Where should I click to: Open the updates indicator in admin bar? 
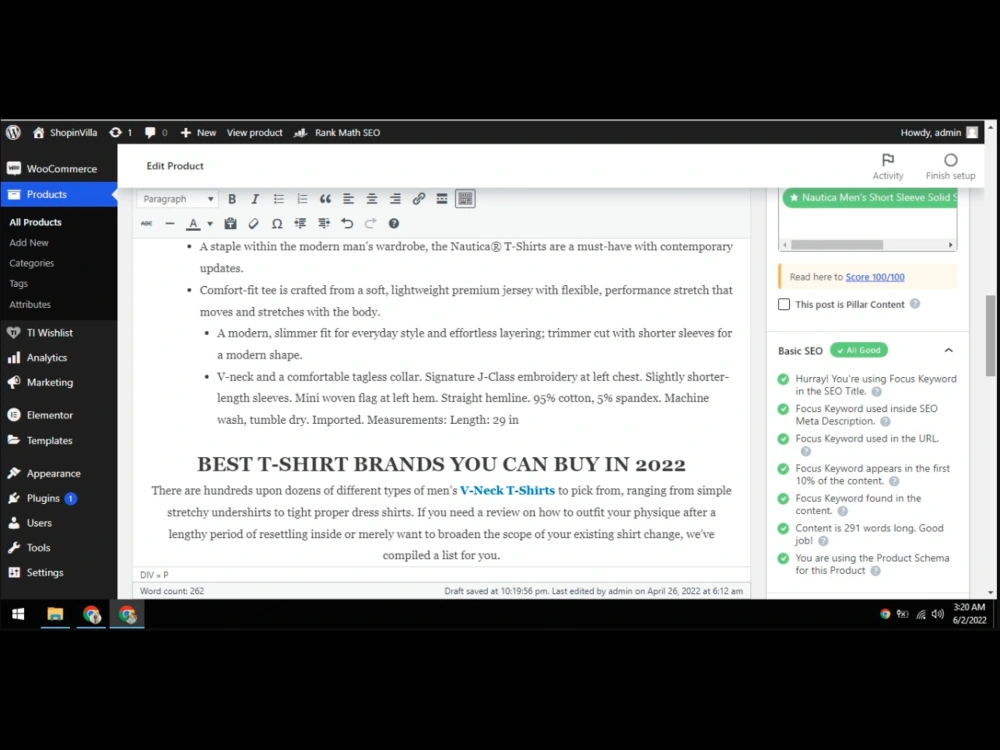121,133
